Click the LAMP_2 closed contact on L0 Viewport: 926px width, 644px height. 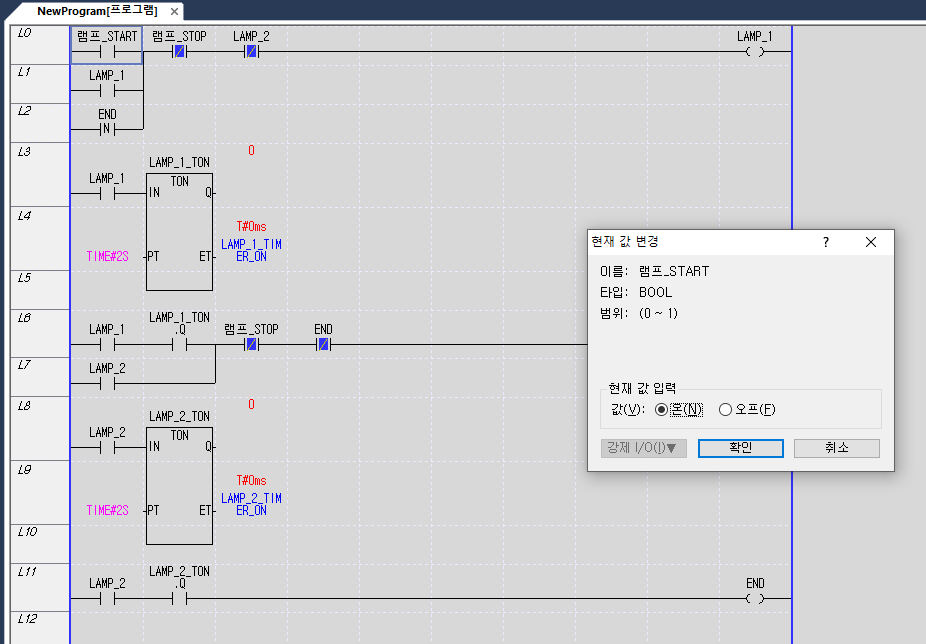tap(252, 51)
